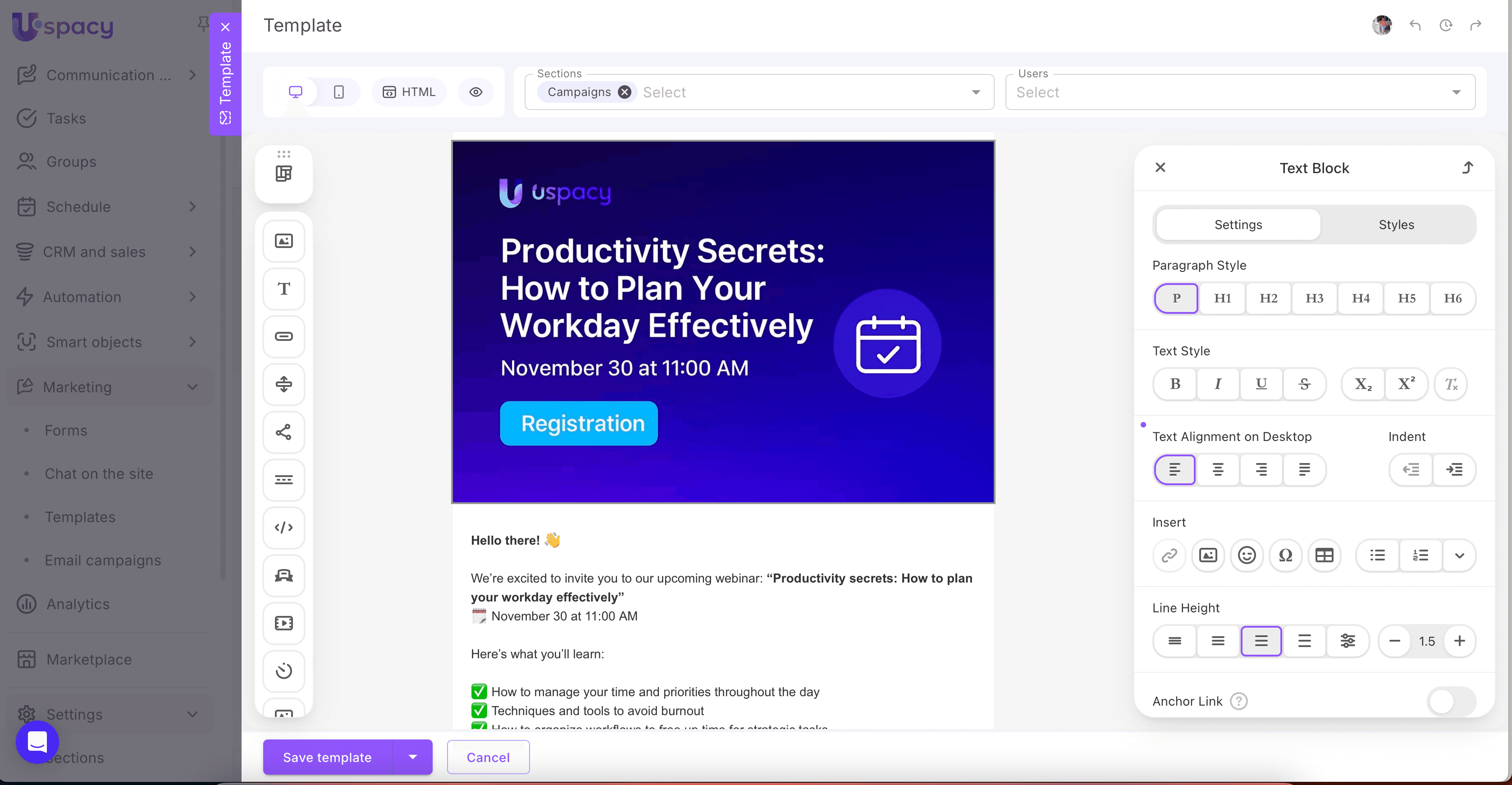Open Email campaigns in the Marketing menu
Image resolution: width=1512 pixels, height=785 pixels.
pyautogui.click(x=103, y=560)
